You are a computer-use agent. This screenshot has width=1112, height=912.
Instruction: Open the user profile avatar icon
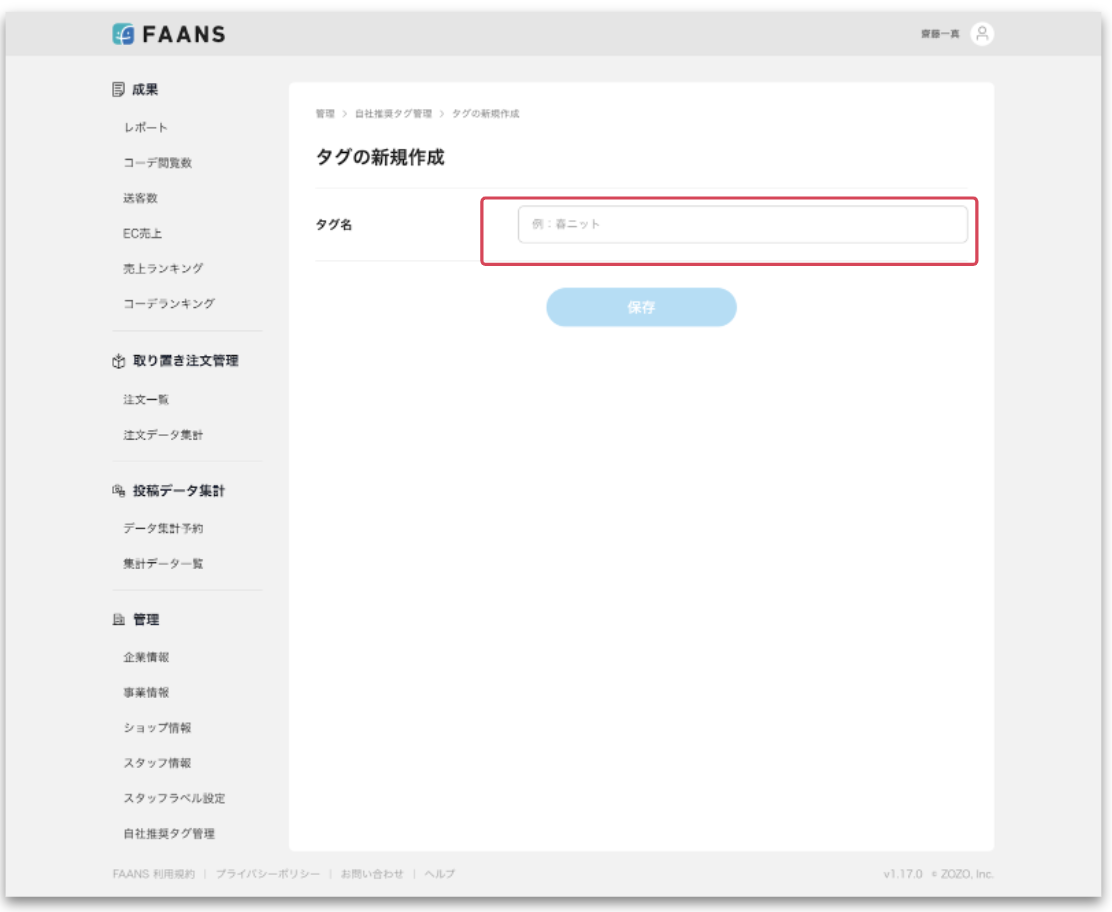tap(982, 34)
